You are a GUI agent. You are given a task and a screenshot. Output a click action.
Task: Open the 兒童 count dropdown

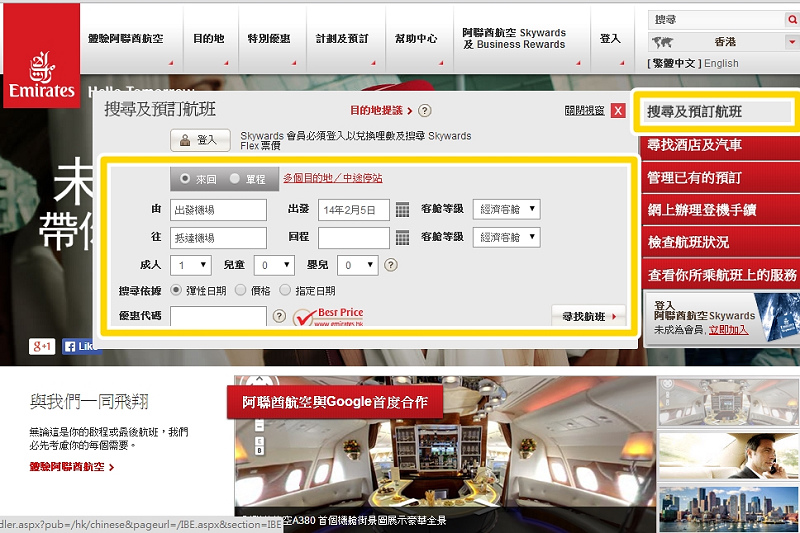tap(274, 265)
